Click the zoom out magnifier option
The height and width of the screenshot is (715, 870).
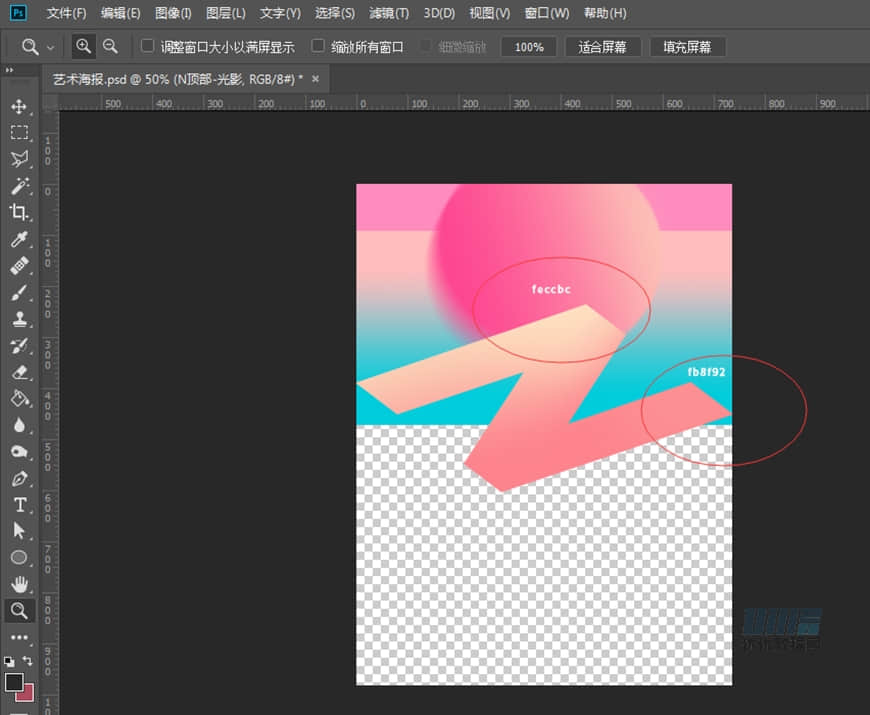point(110,46)
